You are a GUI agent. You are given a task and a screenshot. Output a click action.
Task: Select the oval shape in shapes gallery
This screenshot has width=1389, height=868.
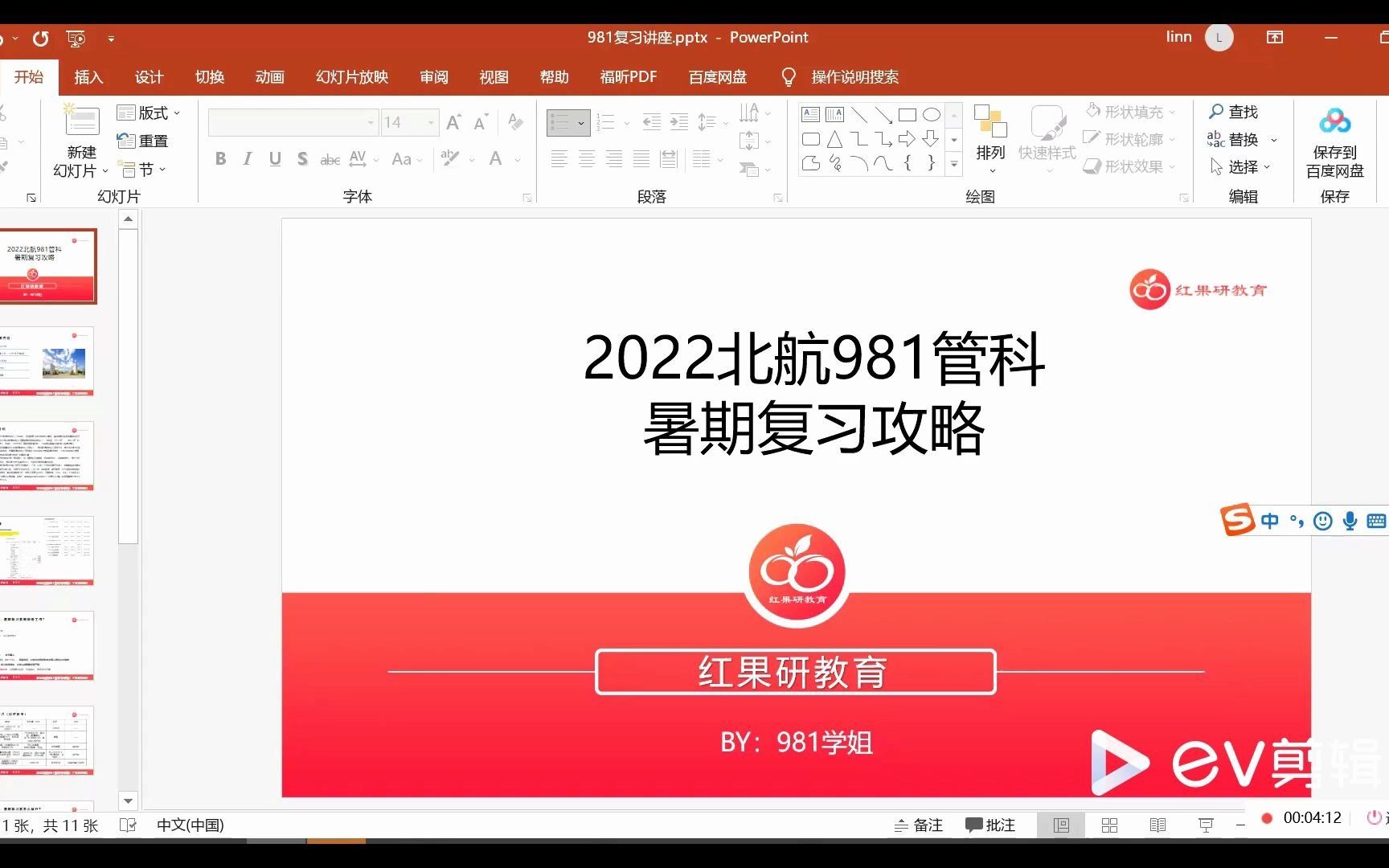coord(932,115)
